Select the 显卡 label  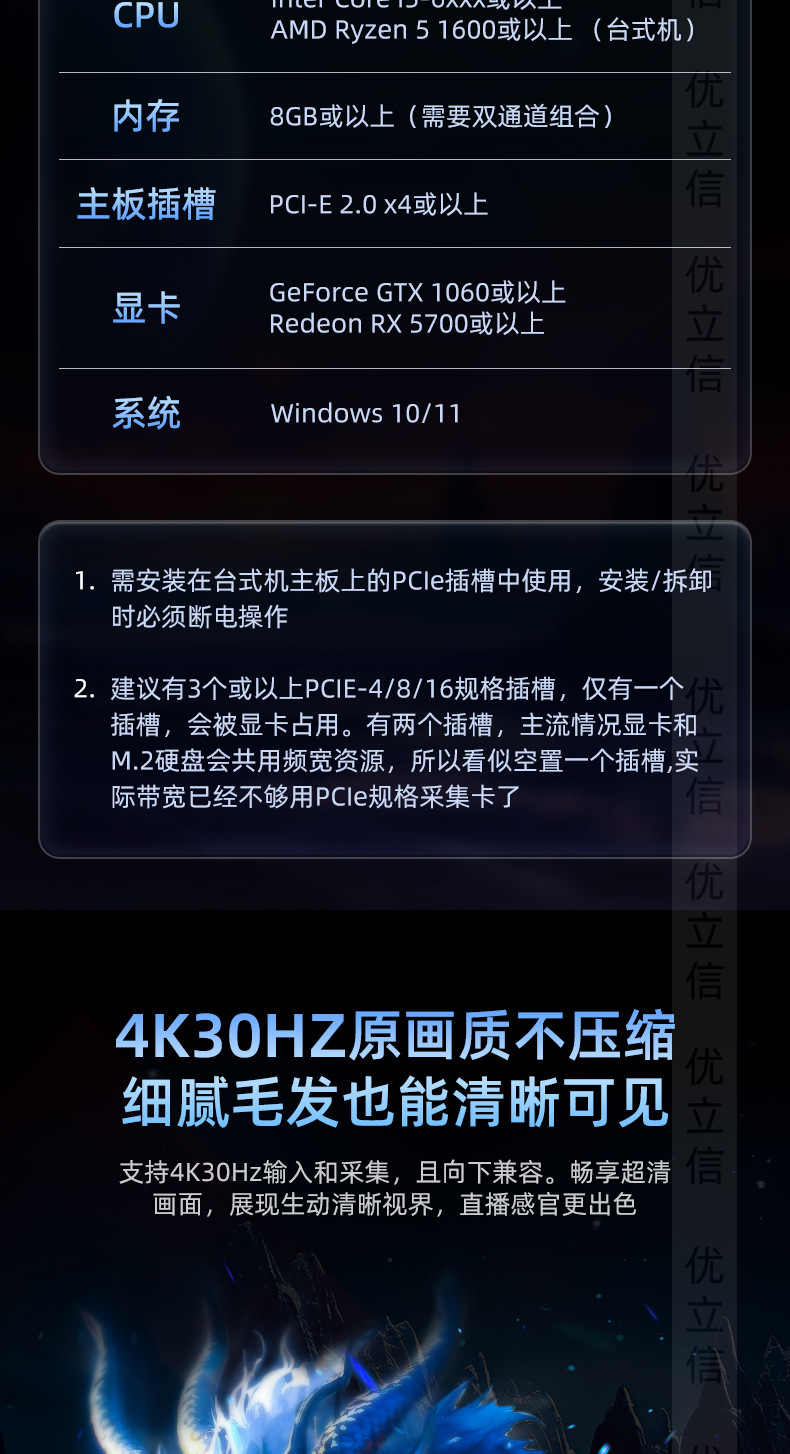pyautogui.click(x=146, y=308)
